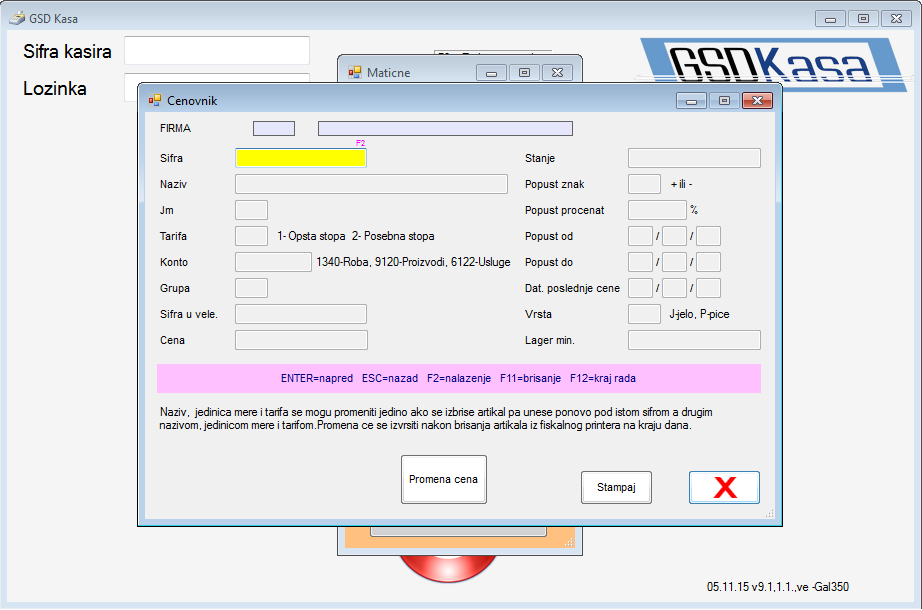
Task: Click the Grupa input field
Action: (251, 288)
